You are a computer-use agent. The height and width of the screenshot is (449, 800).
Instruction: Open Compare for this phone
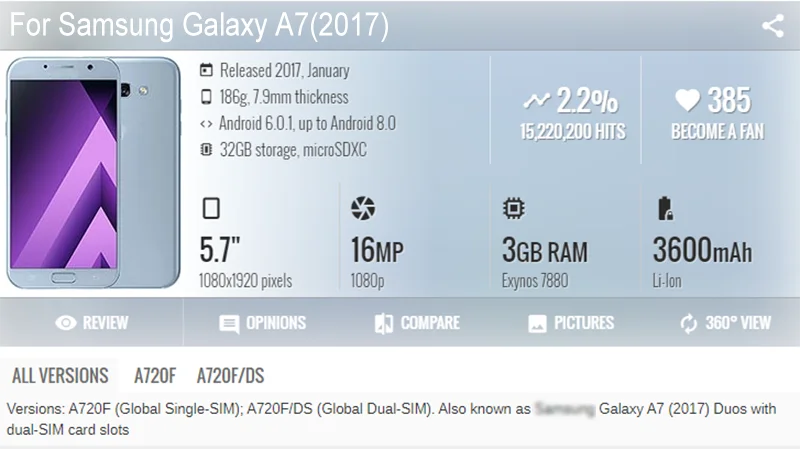tap(417, 323)
